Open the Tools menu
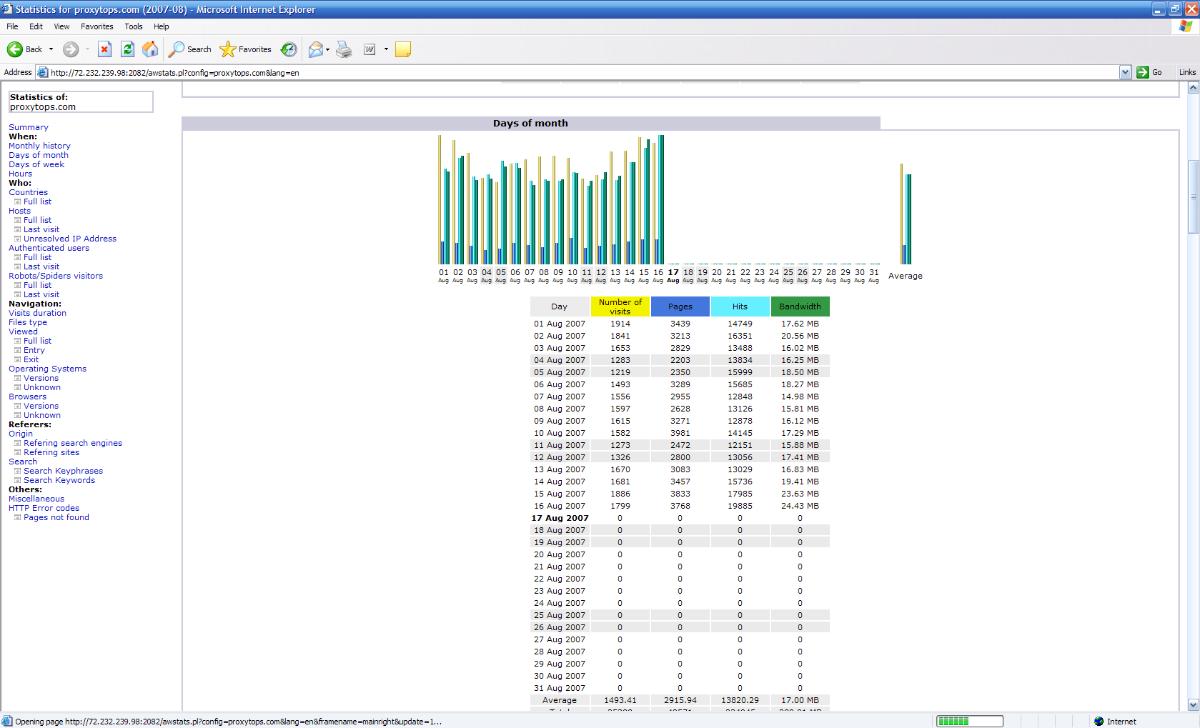1200x728 pixels. [x=133, y=26]
